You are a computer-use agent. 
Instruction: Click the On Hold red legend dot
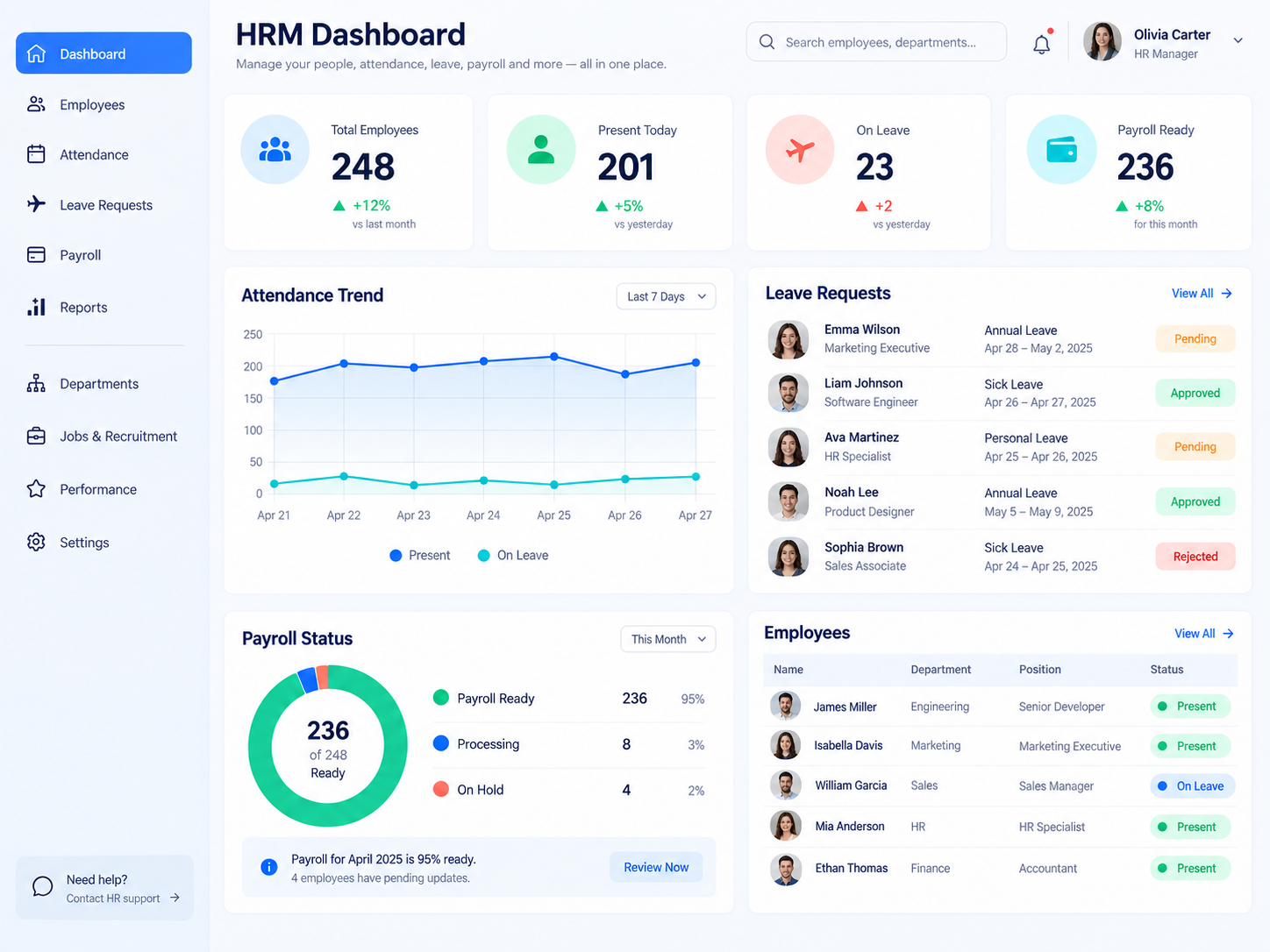tap(441, 789)
